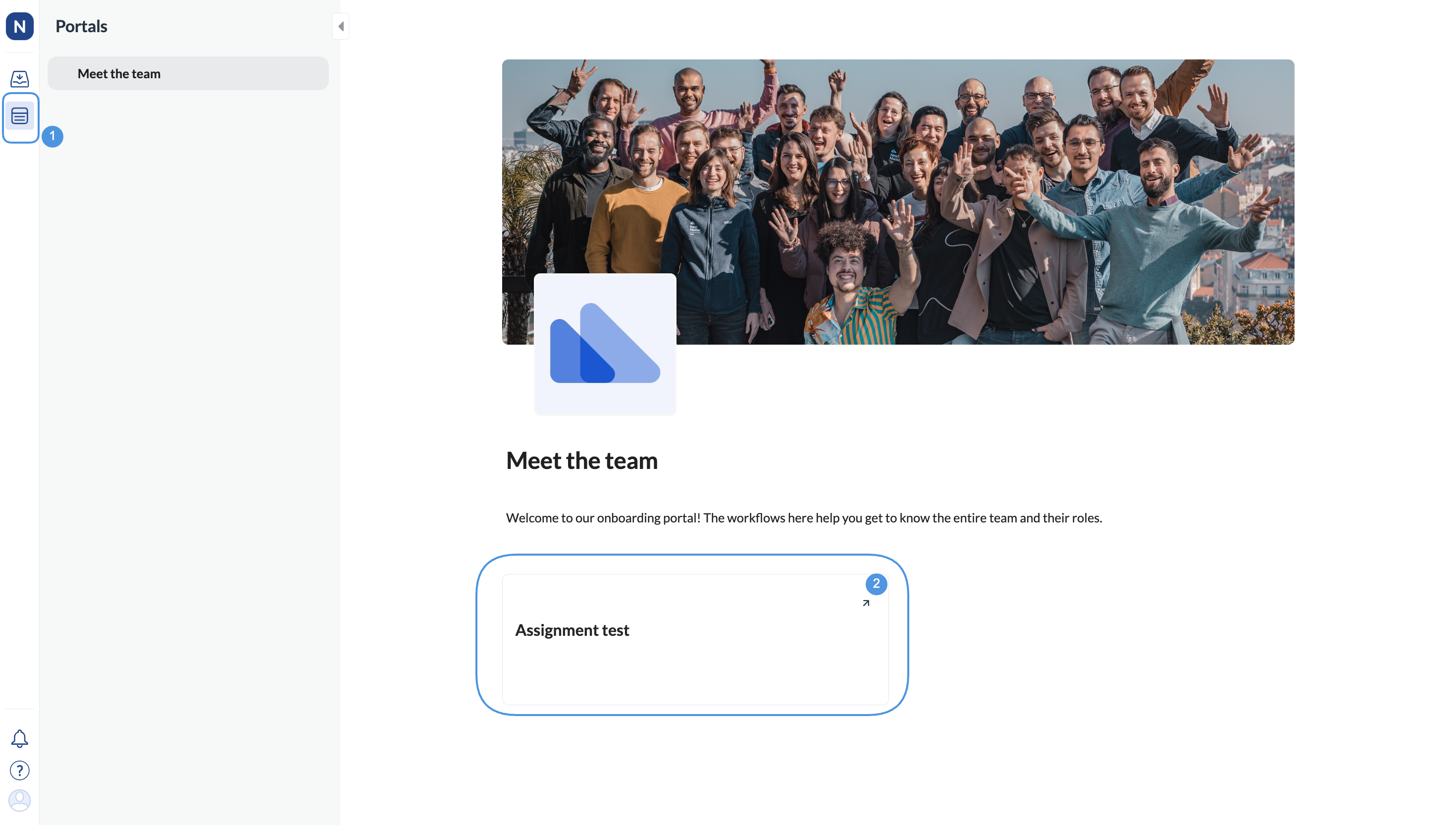Select the Portals sidebar icon

tap(20, 116)
